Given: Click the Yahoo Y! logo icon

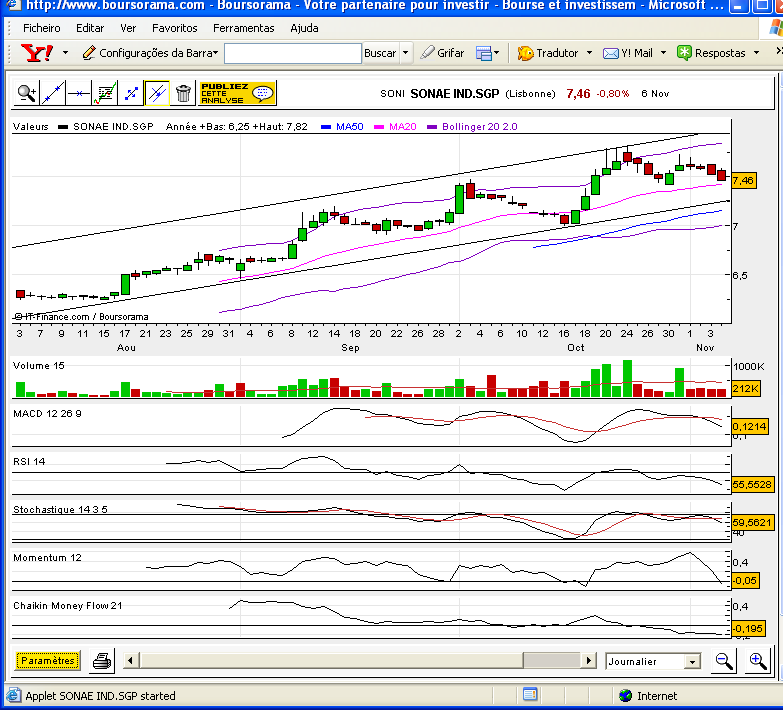Looking at the screenshot, I should [x=36, y=52].
